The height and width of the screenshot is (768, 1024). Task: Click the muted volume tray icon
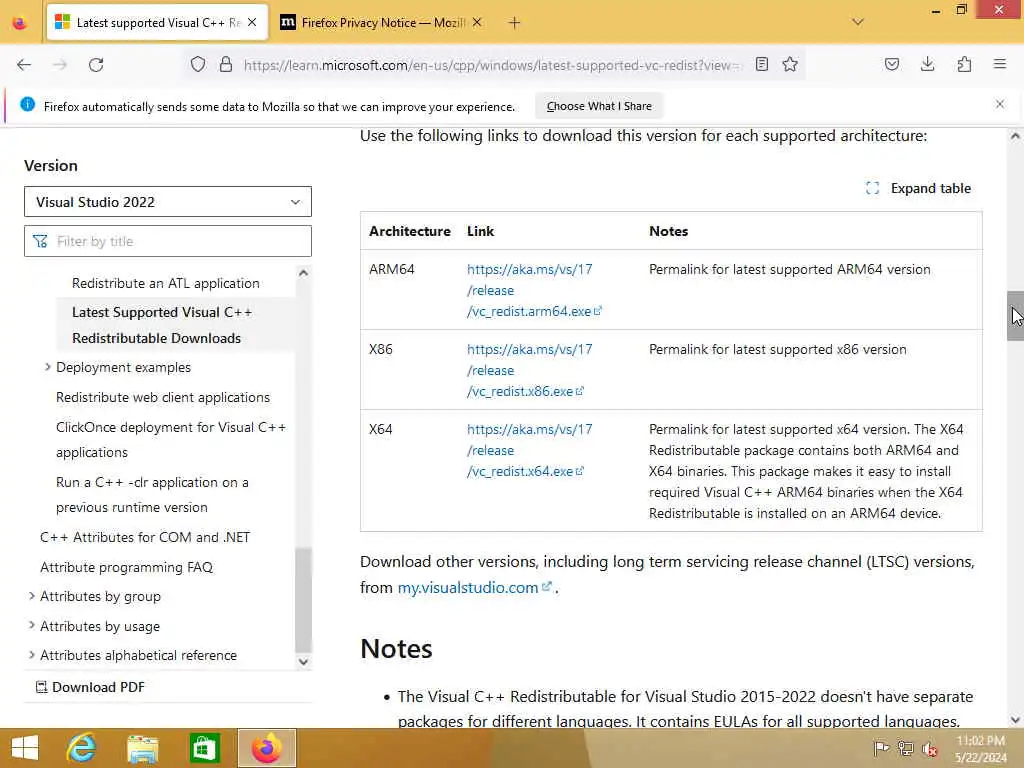point(929,748)
